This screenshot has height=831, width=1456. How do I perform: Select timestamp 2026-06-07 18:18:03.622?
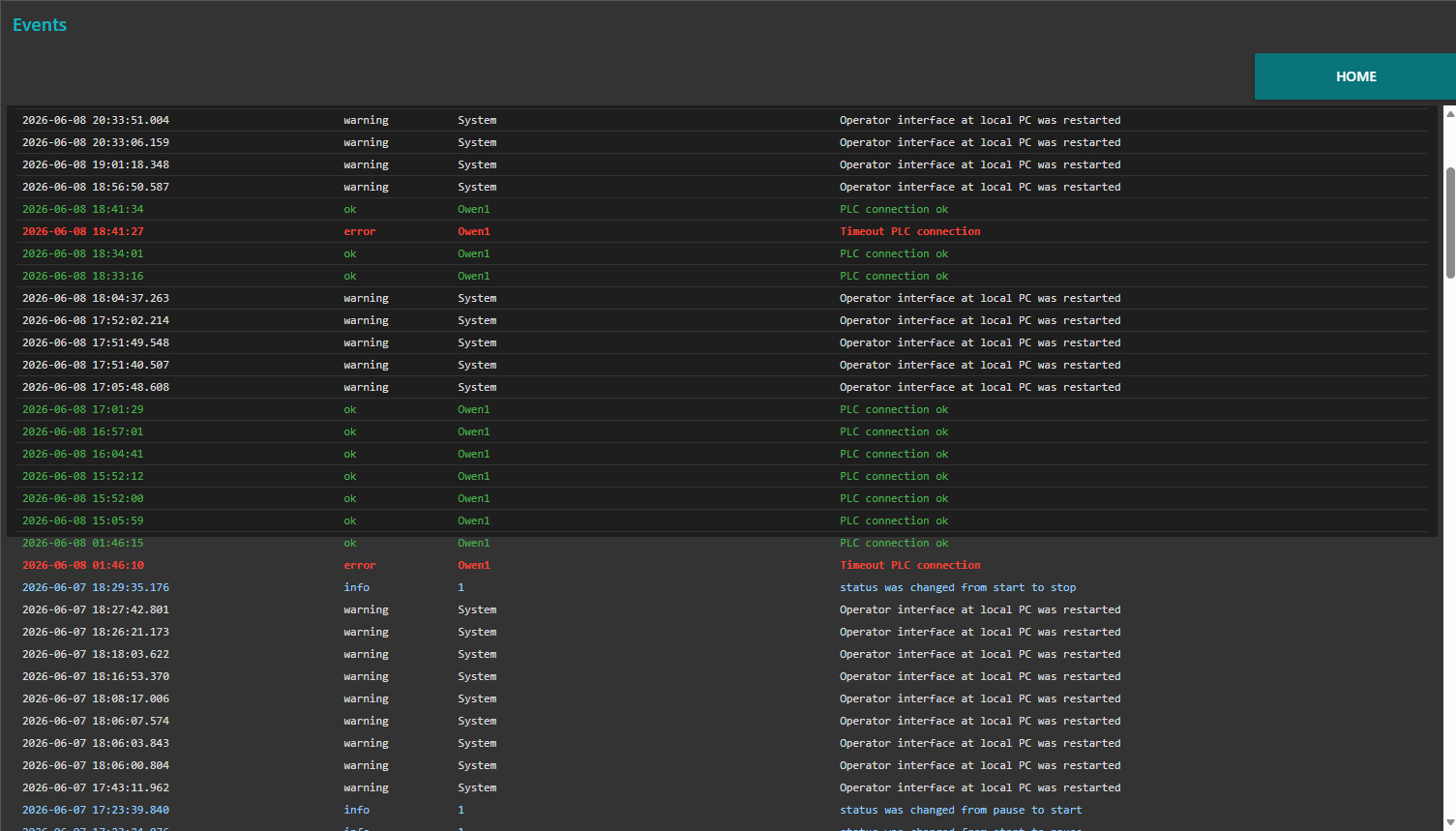96,654
